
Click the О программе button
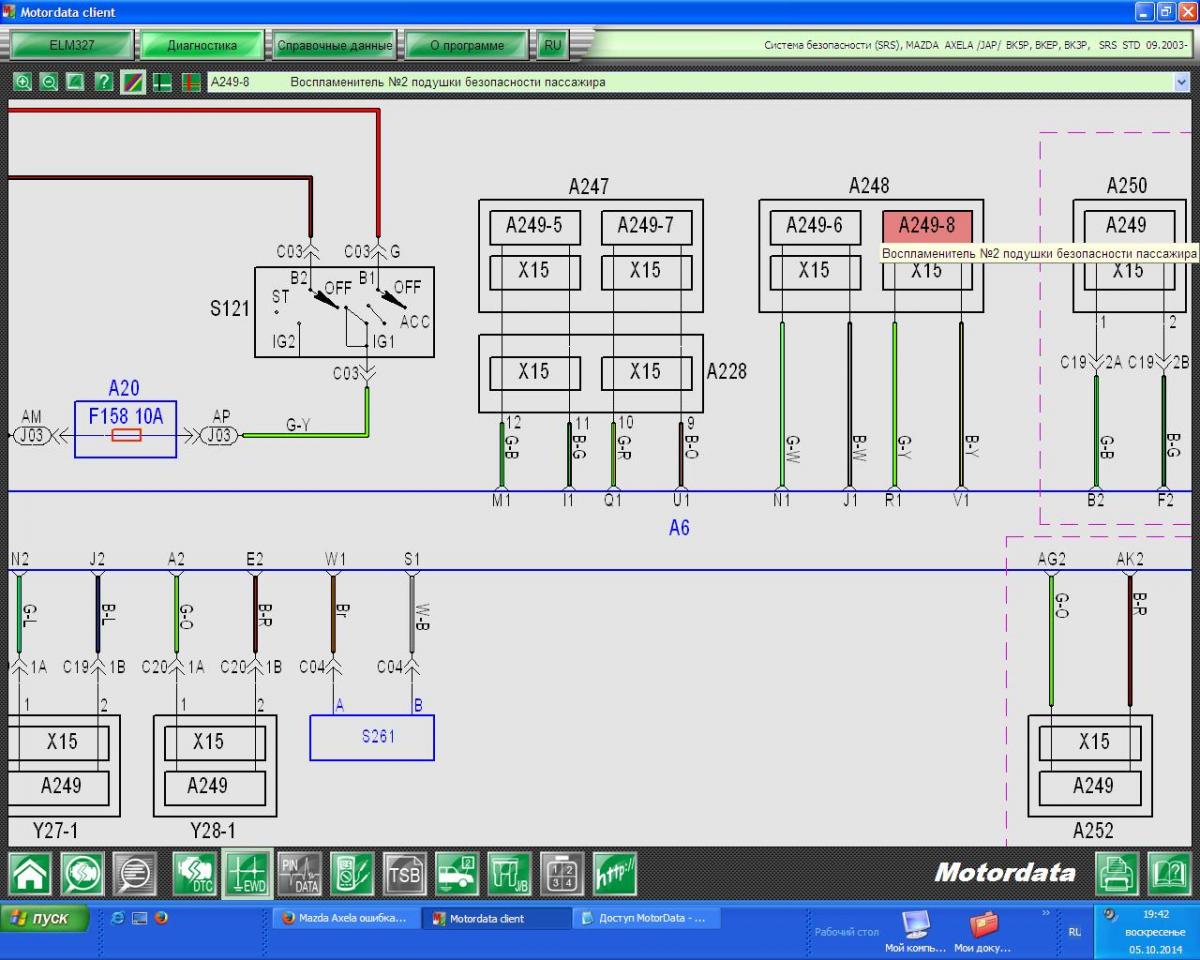pos(466,45)
